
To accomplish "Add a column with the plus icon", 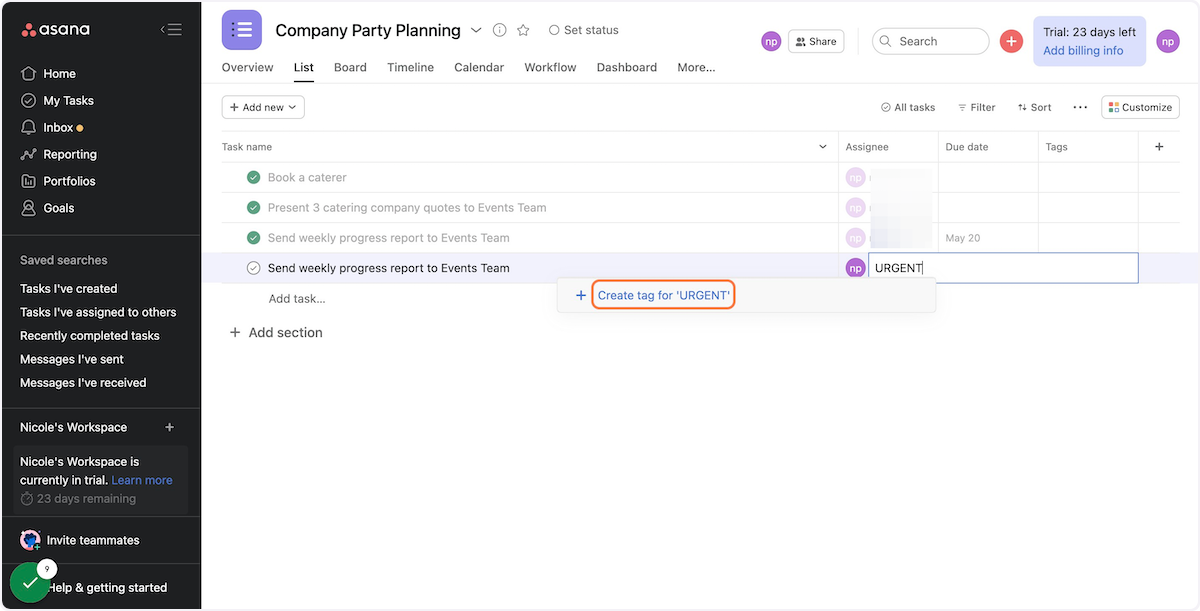I will tap(1159, 147).
